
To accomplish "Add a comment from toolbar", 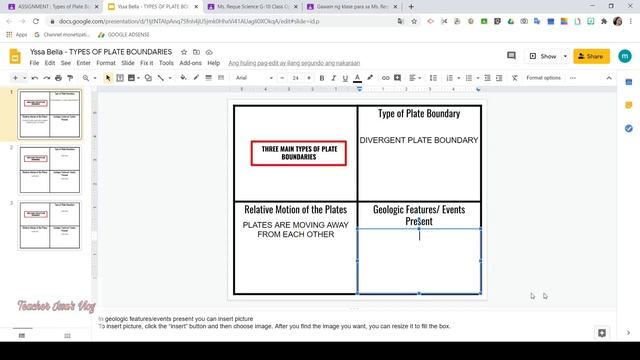I will (x=397, y=78).
